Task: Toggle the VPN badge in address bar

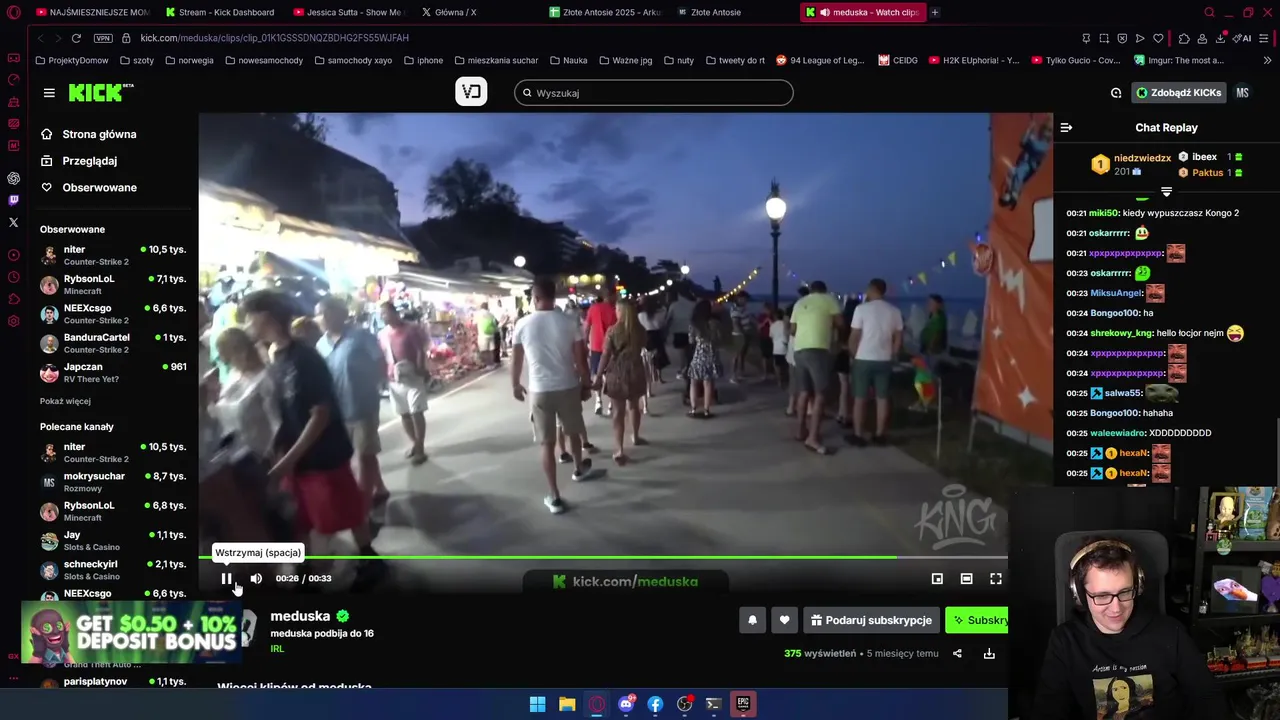Action: pyautogui.click(x=103, y=38)
